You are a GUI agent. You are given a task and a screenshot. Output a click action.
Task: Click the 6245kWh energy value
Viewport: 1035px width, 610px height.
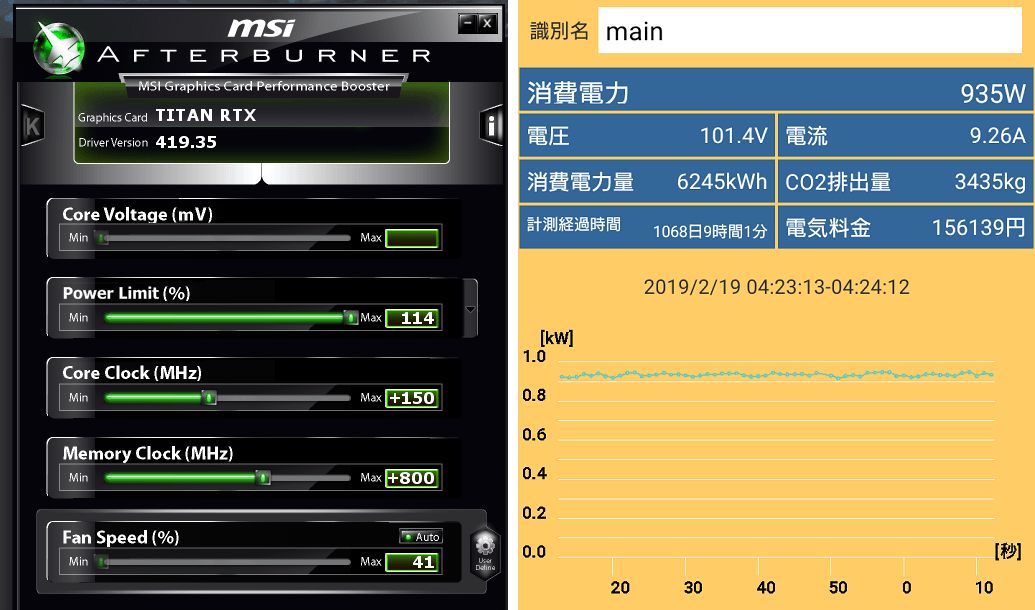722,182
